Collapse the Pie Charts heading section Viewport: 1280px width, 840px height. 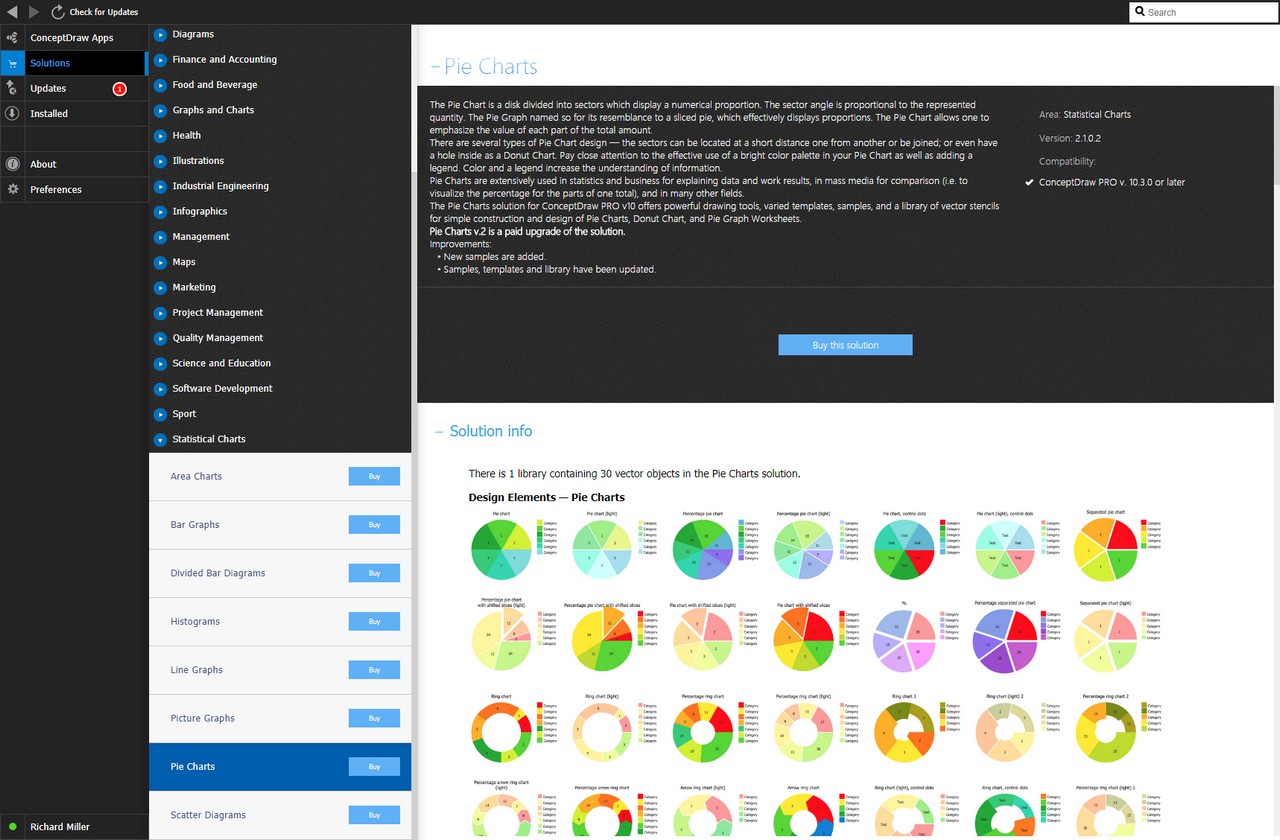coord(435,67)
